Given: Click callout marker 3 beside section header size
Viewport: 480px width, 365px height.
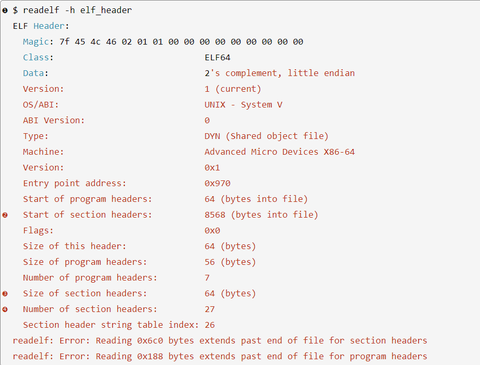Looking at the screenshot, I should (x=5, y=294).
